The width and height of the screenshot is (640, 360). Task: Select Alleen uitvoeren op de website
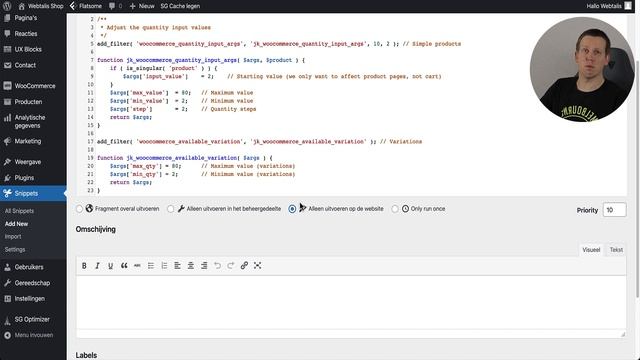pyautogui.click(x=292, y=209)
